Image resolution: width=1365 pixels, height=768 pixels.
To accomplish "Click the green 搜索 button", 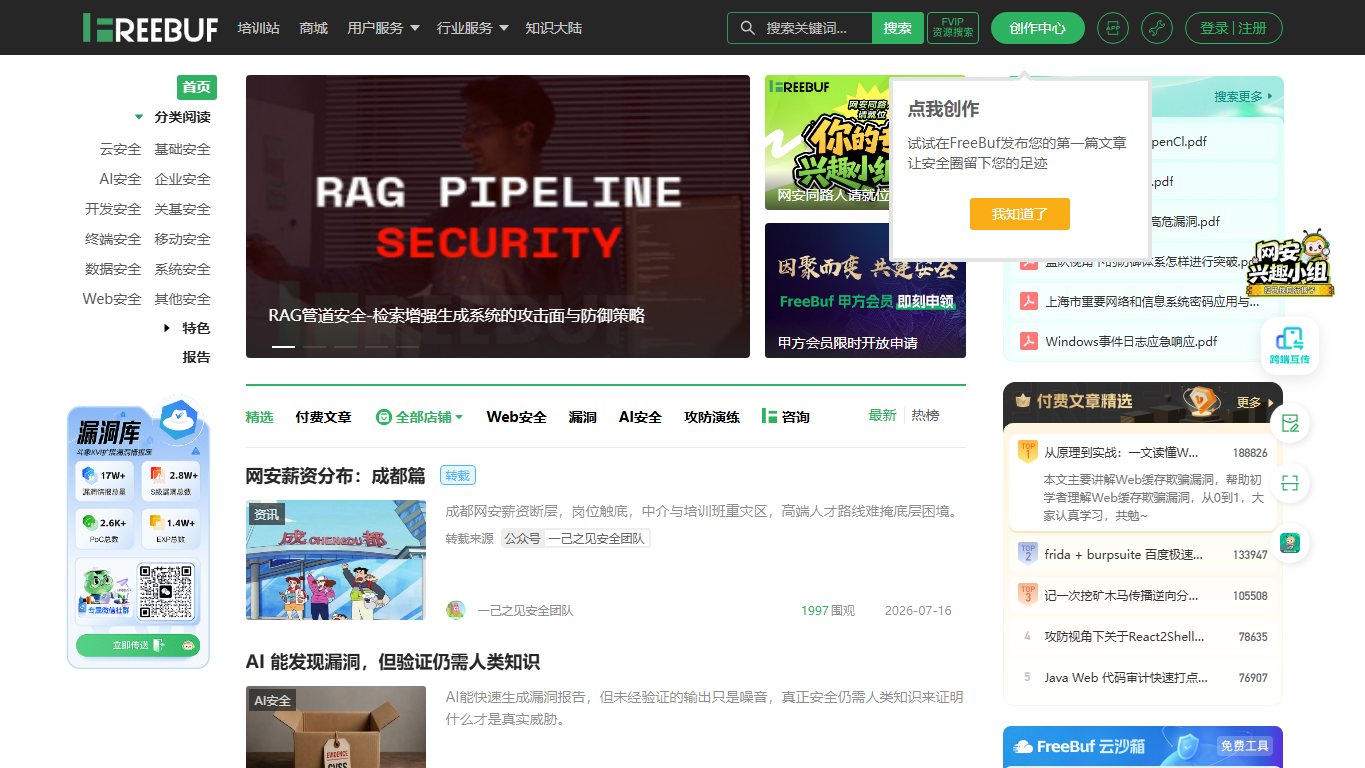I will 897,28.
